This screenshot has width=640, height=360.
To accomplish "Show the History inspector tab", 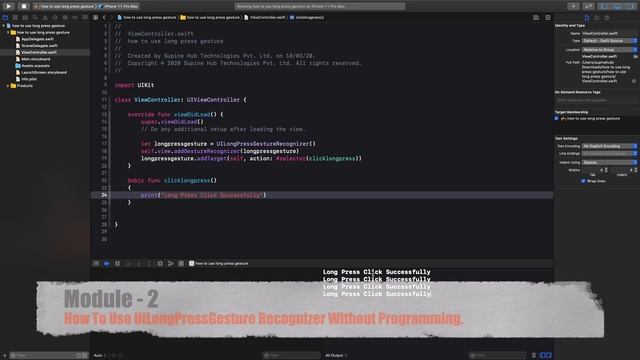I will click(x=597, y=18).
